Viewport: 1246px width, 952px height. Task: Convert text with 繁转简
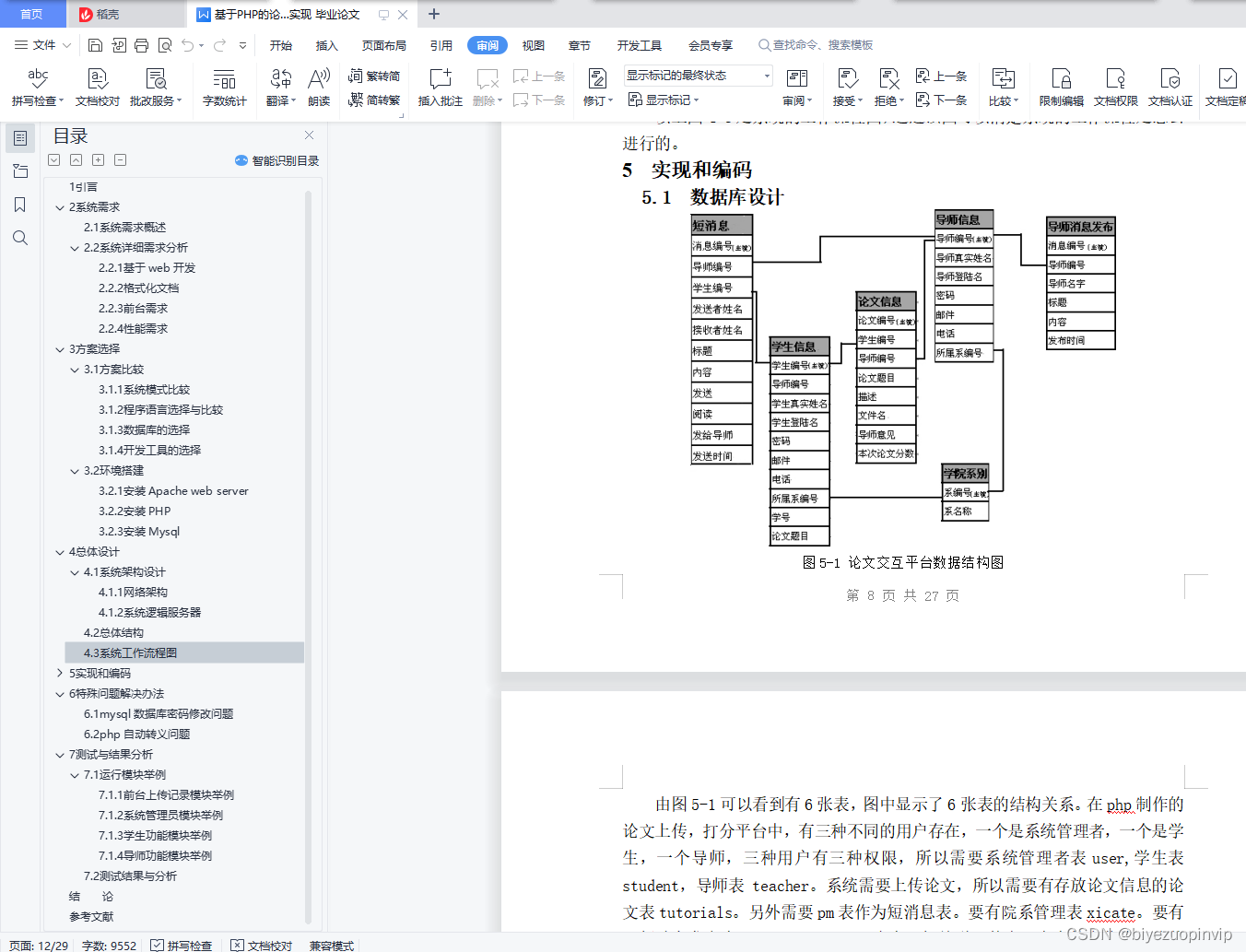374,76
